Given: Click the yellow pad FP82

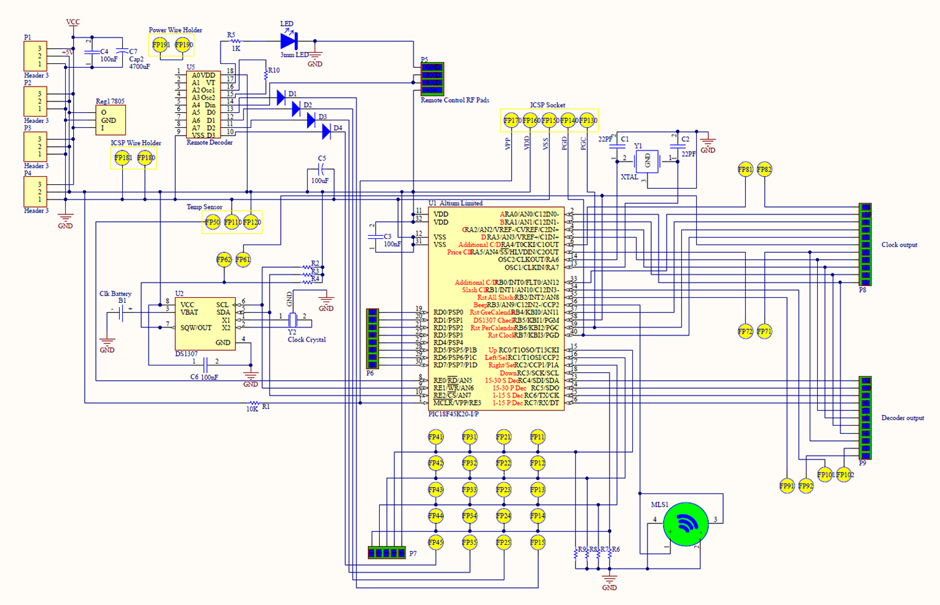Looking at the screenshot, I should [764, 170].
